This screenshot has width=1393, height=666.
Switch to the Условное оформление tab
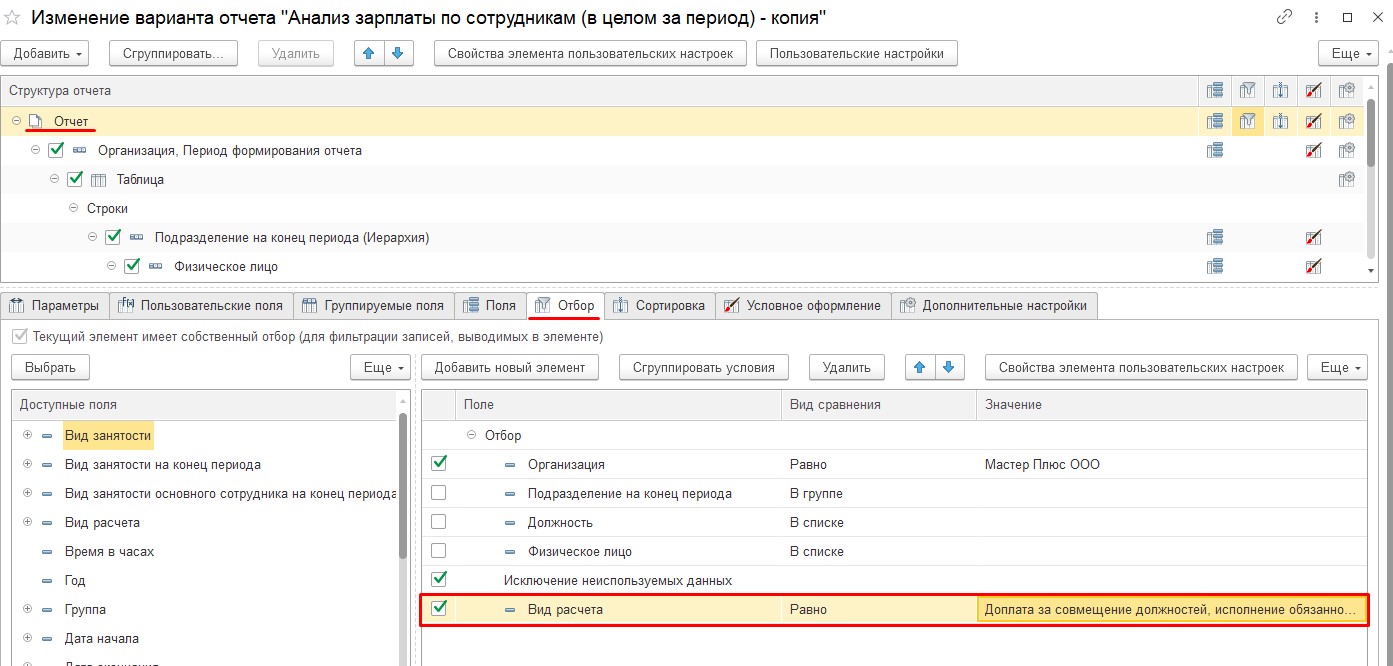pos(801,305)
